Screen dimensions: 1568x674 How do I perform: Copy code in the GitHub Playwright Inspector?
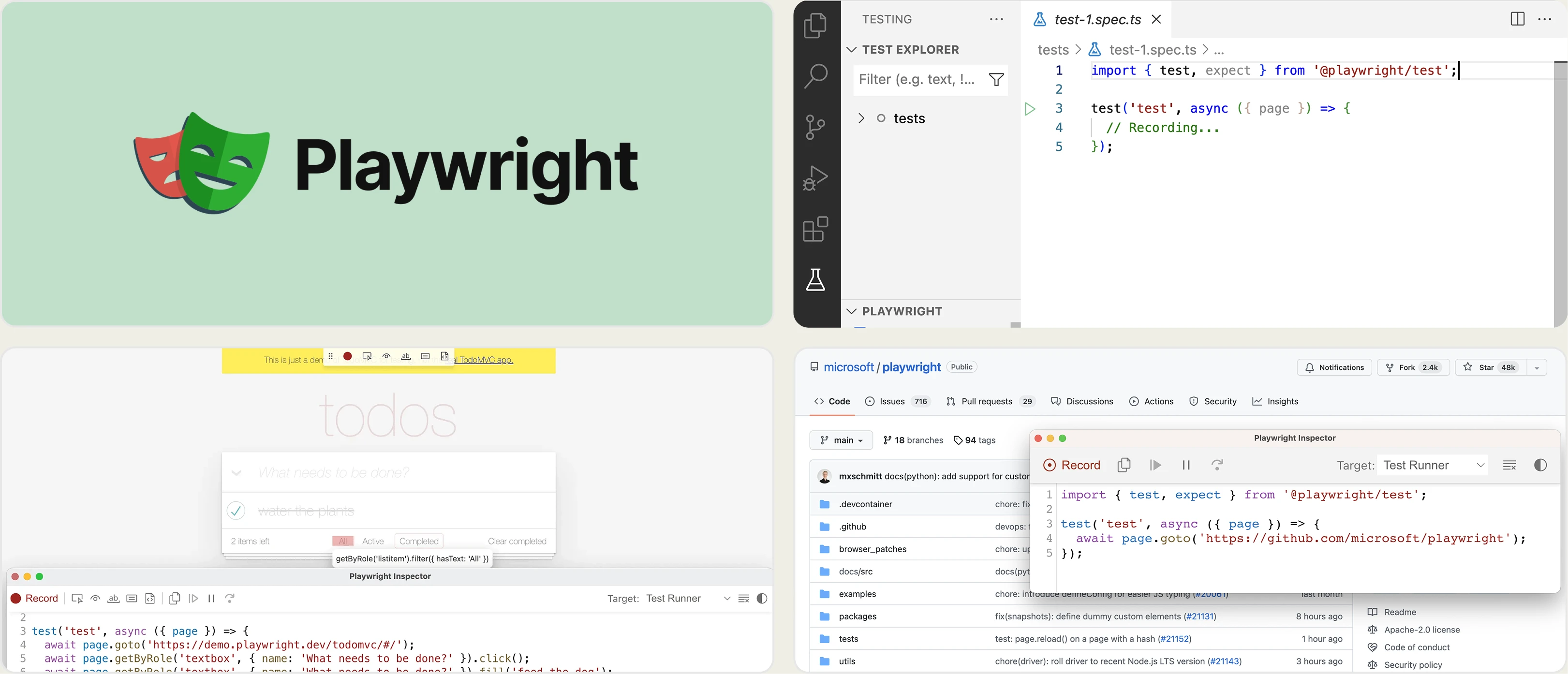pos(1124,465)
